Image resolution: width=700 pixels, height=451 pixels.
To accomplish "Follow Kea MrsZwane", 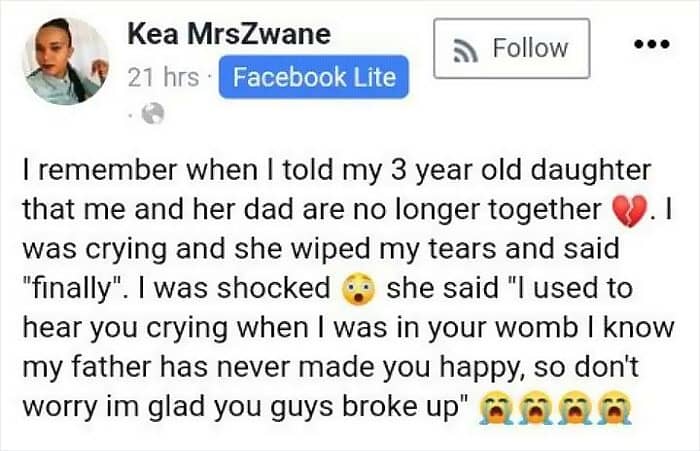I will pyautogui.click(x=512, y=49).
